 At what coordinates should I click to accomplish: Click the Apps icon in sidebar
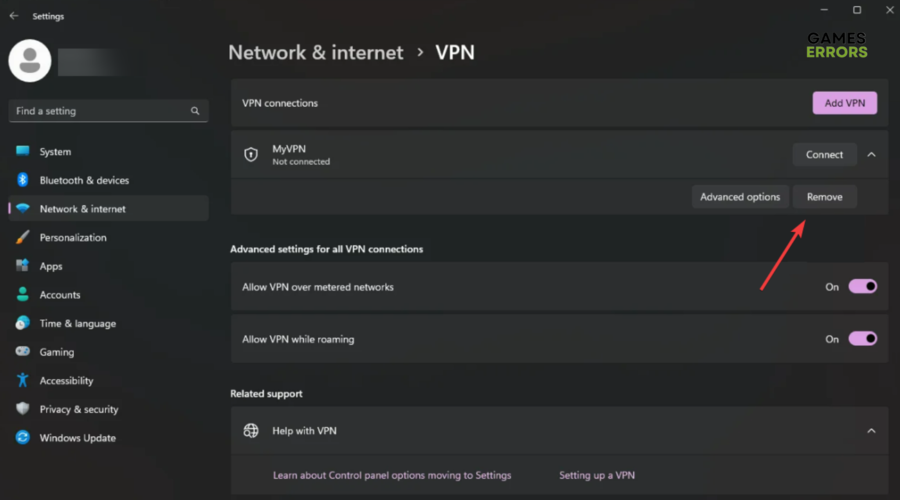pos(22,266)
